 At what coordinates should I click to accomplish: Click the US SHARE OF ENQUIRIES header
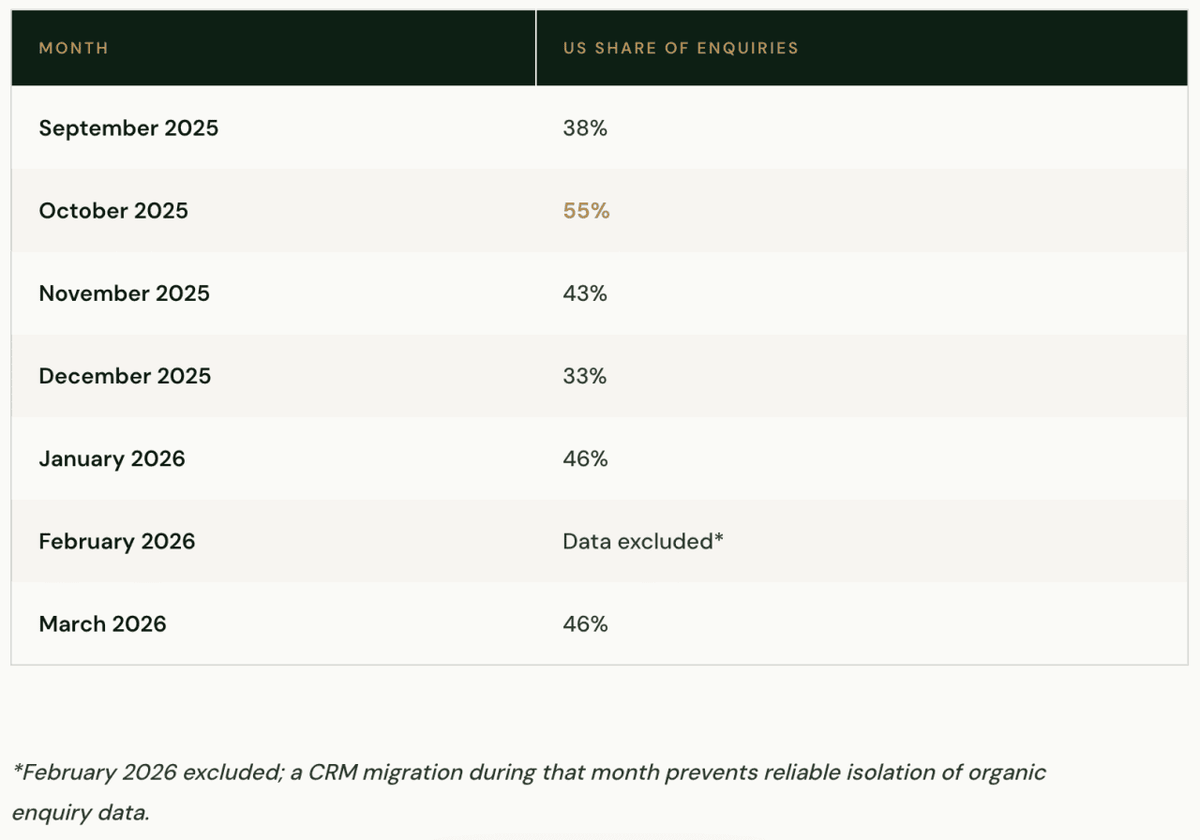681,48
